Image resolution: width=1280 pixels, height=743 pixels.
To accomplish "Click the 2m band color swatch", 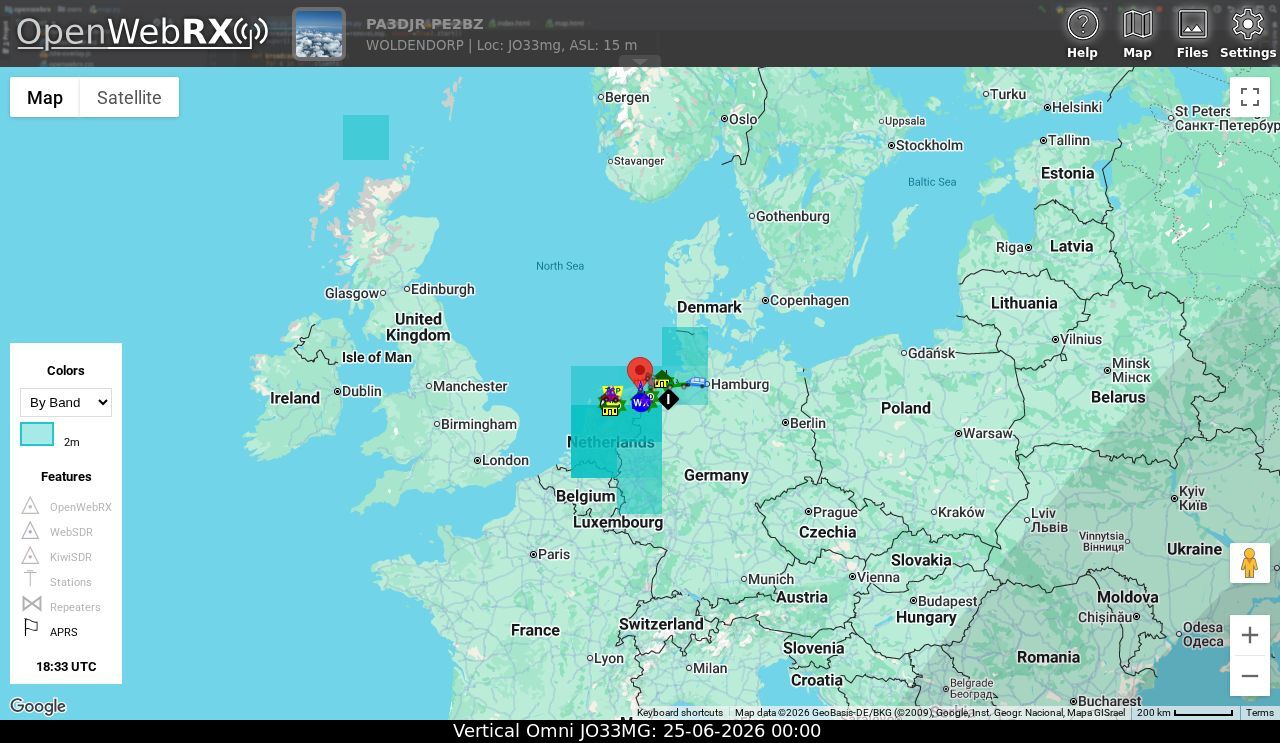I will coord(37,434).
